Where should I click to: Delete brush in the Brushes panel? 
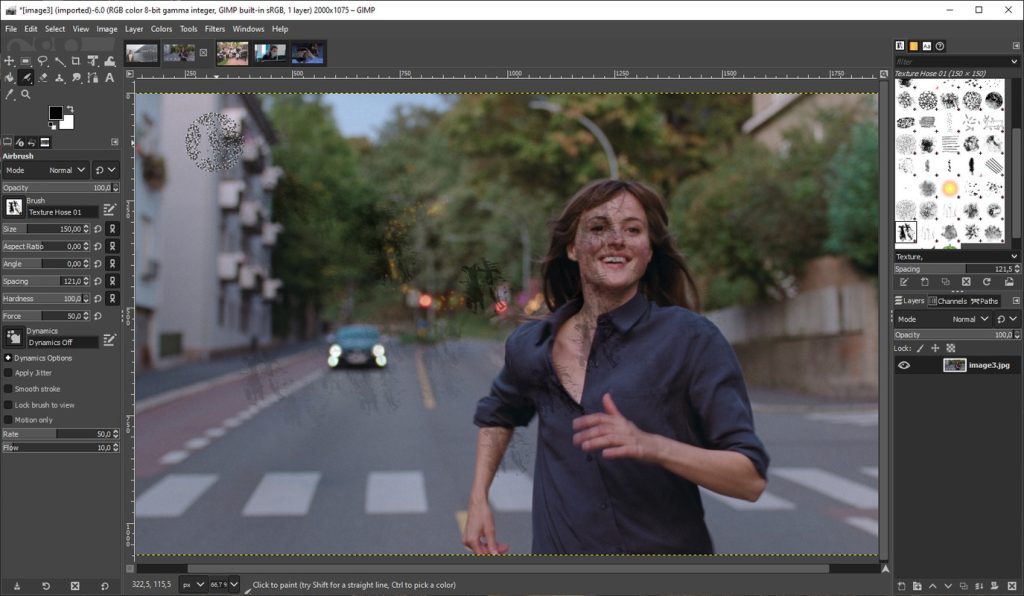click(x=966, y=282)
